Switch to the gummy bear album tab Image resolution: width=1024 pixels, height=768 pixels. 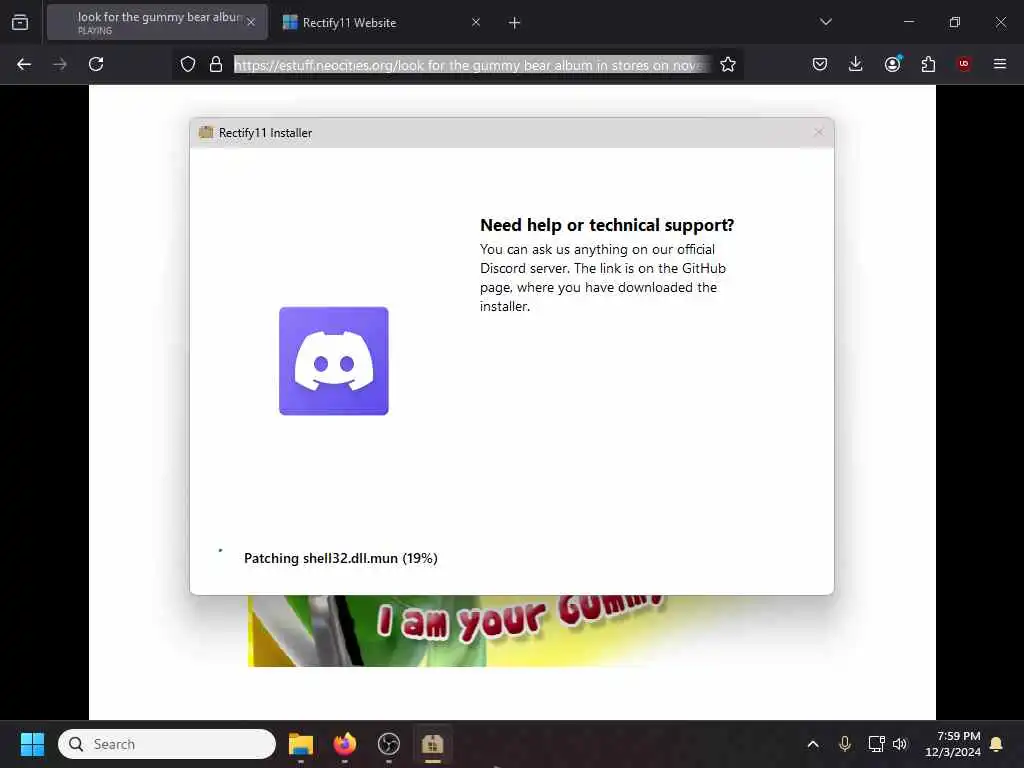(x=157, y=22)
